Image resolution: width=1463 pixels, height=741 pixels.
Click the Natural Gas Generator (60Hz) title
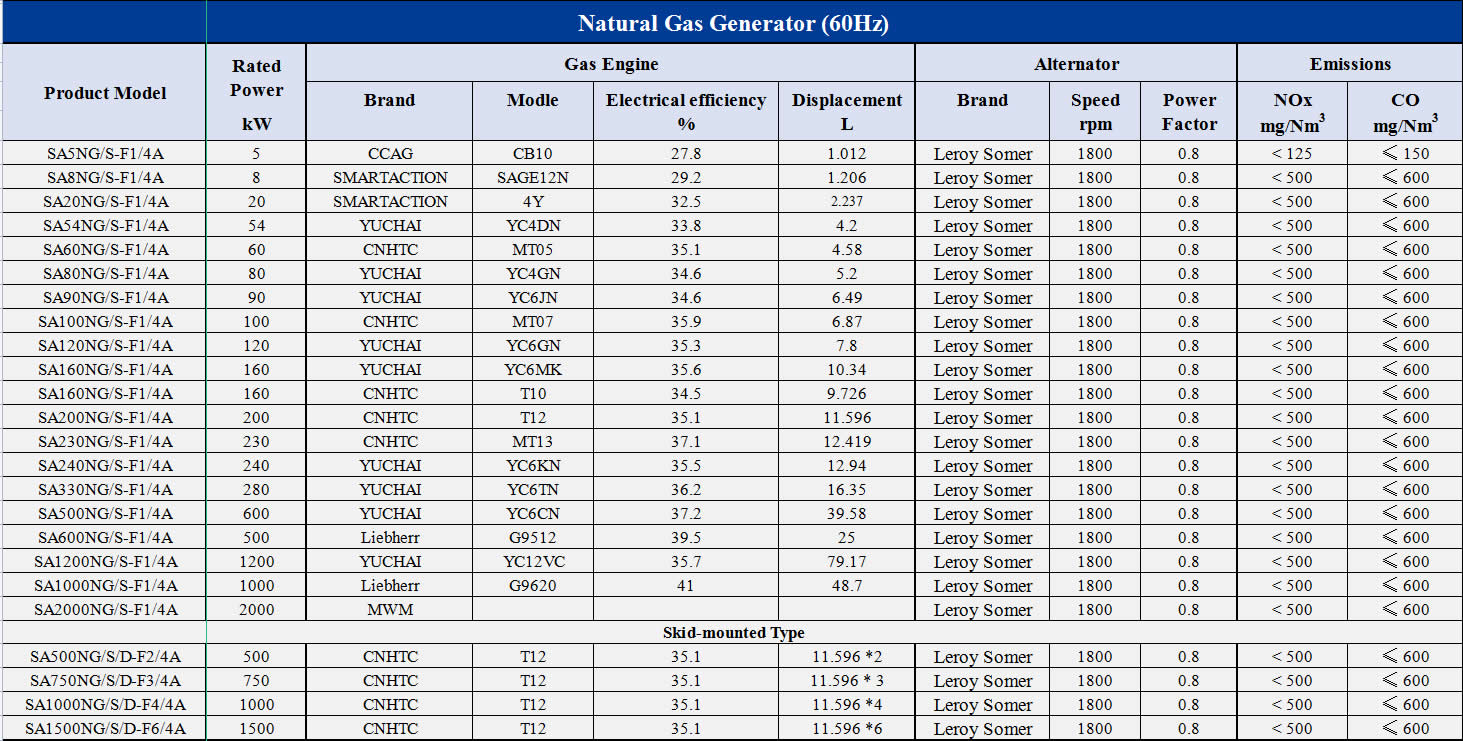coord(733,23)
